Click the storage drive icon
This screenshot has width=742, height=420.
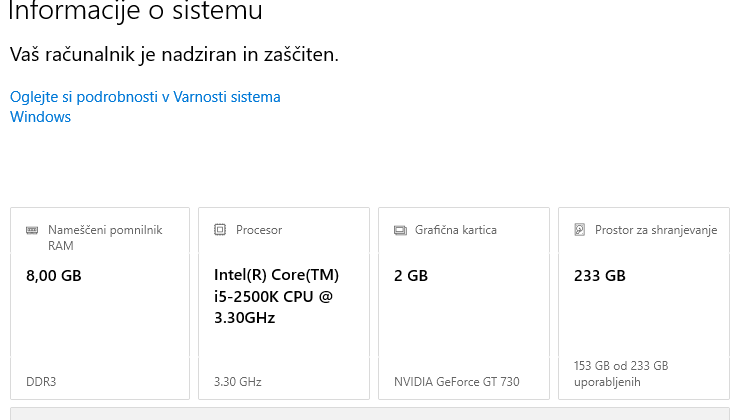(x=580, y=229)
